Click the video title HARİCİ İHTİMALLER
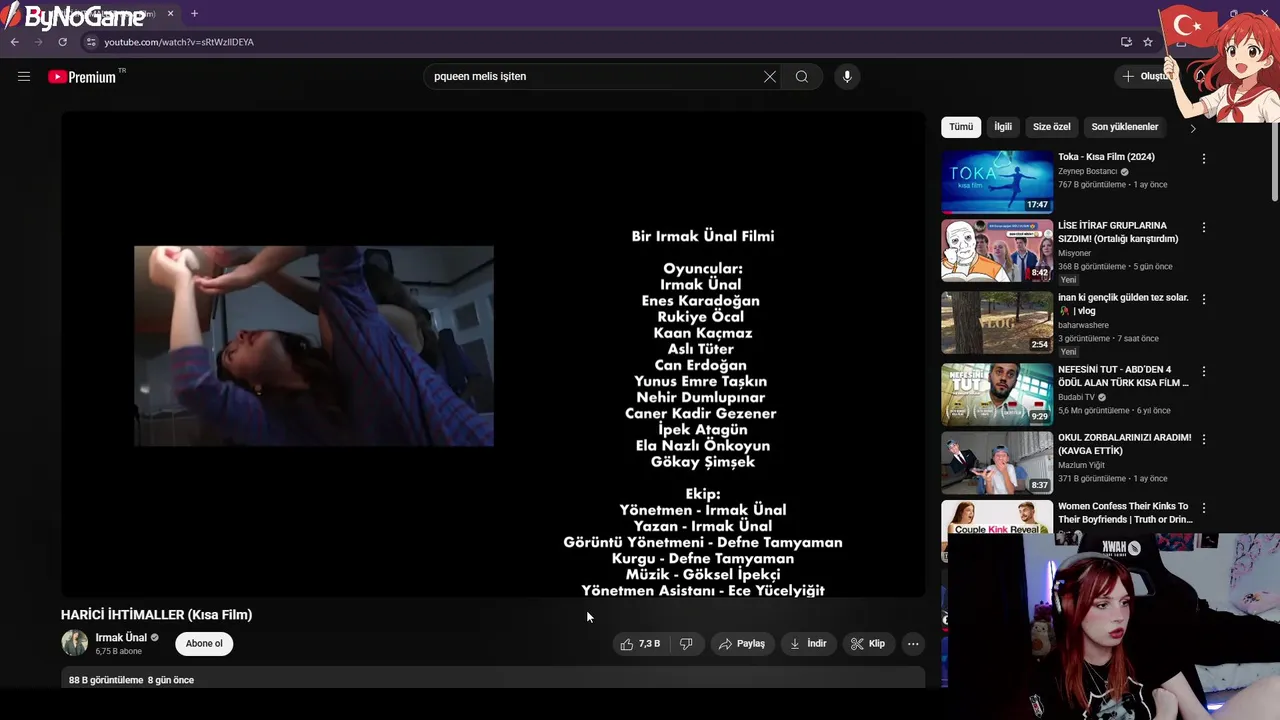 (156, 615)
